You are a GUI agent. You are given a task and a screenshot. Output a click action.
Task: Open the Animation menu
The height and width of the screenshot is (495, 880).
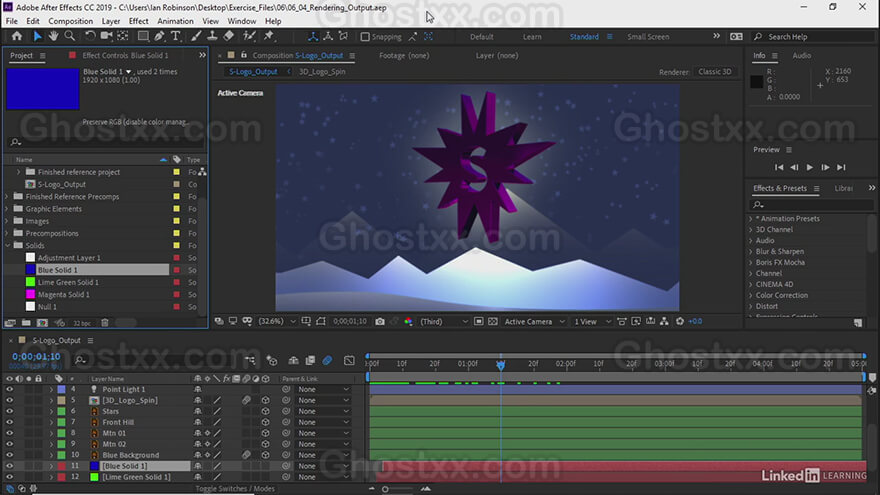click(x=175, y=21)
